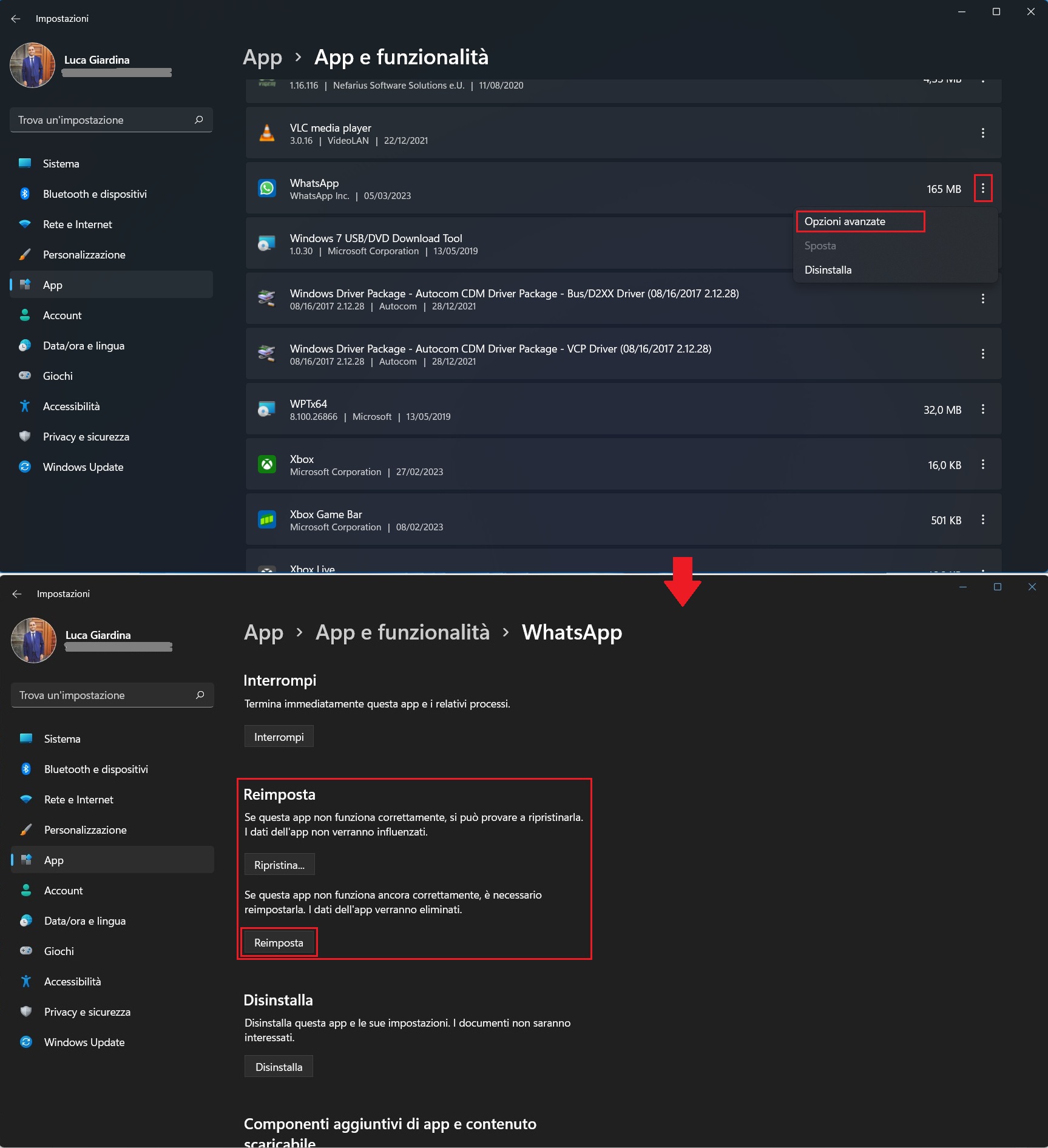The image size is (1048, 1148).
Task: Go to App e funzionalità breadcrumb link
Action: coord(402,632)
